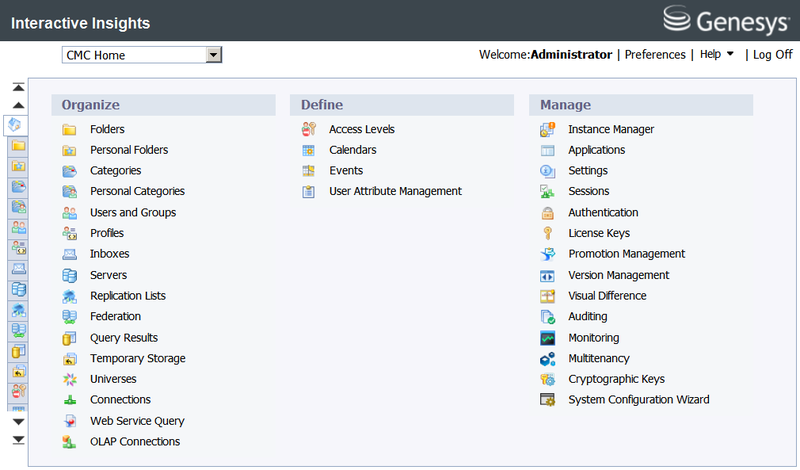Open the Servers icon

tap(69, 276)
